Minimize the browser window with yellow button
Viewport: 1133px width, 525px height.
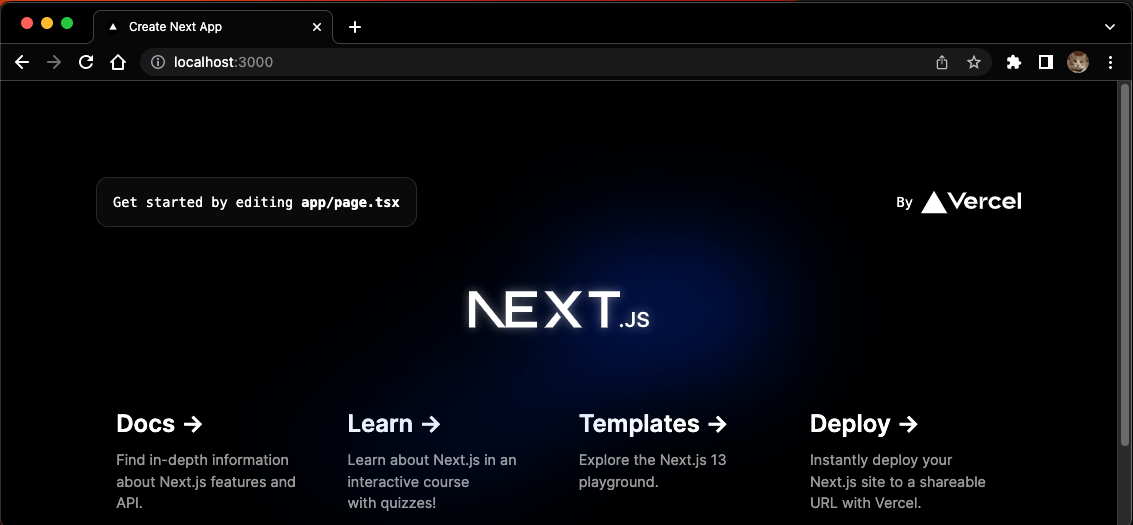(x=47, y=23)
